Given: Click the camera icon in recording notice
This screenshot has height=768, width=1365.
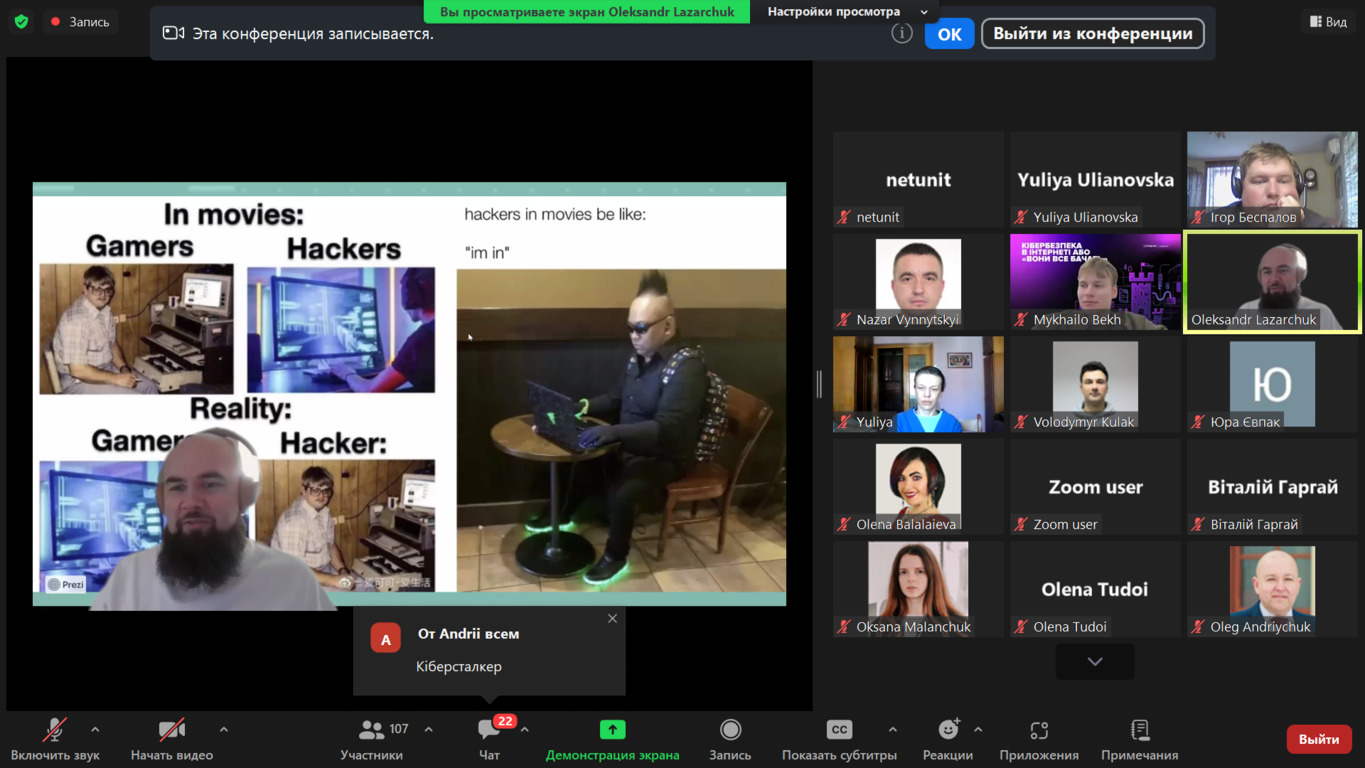Looking at the screenshot, I should click(x=173, y=33).
